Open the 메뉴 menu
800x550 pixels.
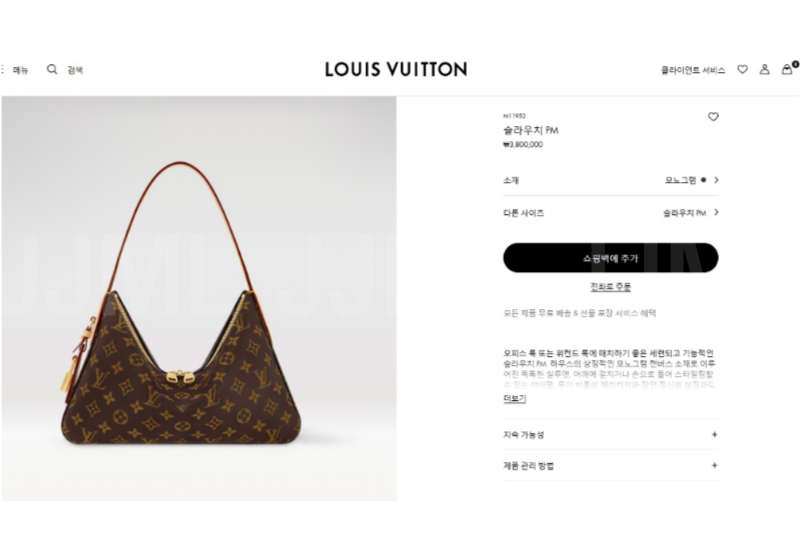pyautogui.click(x=20, y=70)
